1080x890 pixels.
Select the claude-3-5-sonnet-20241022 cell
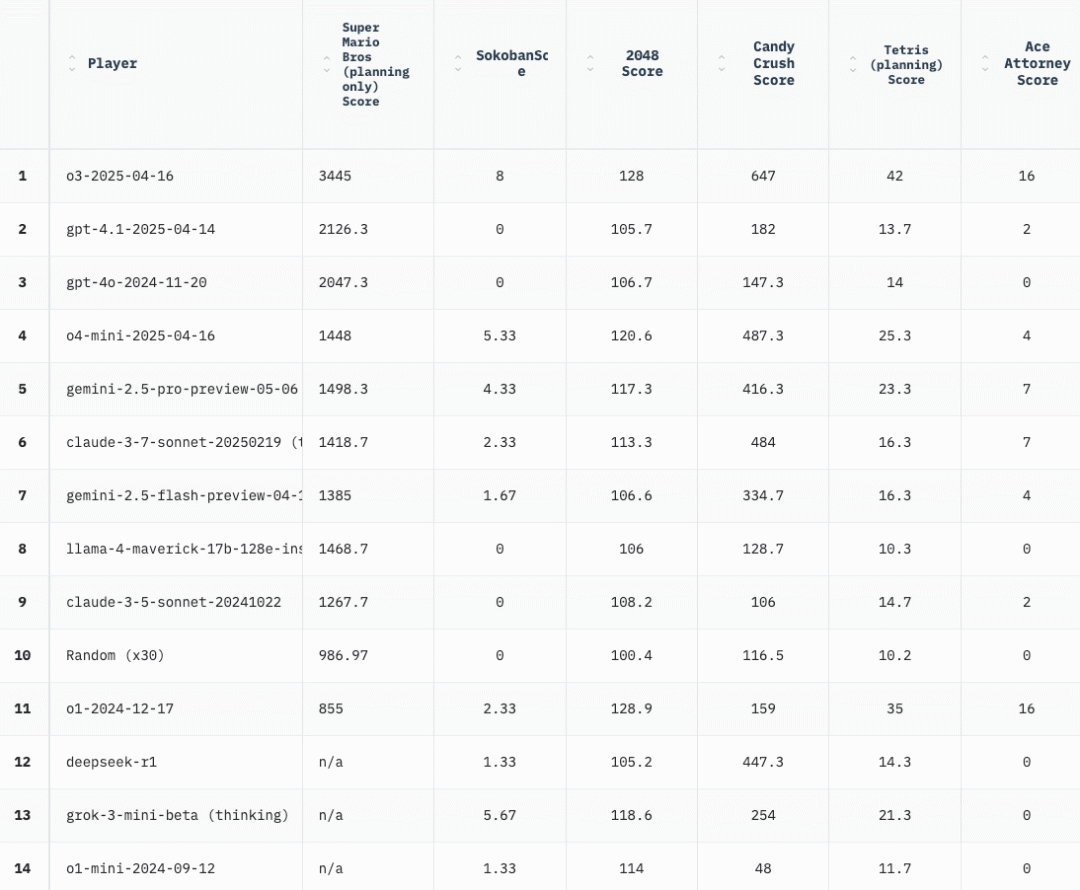pos(176,602)
